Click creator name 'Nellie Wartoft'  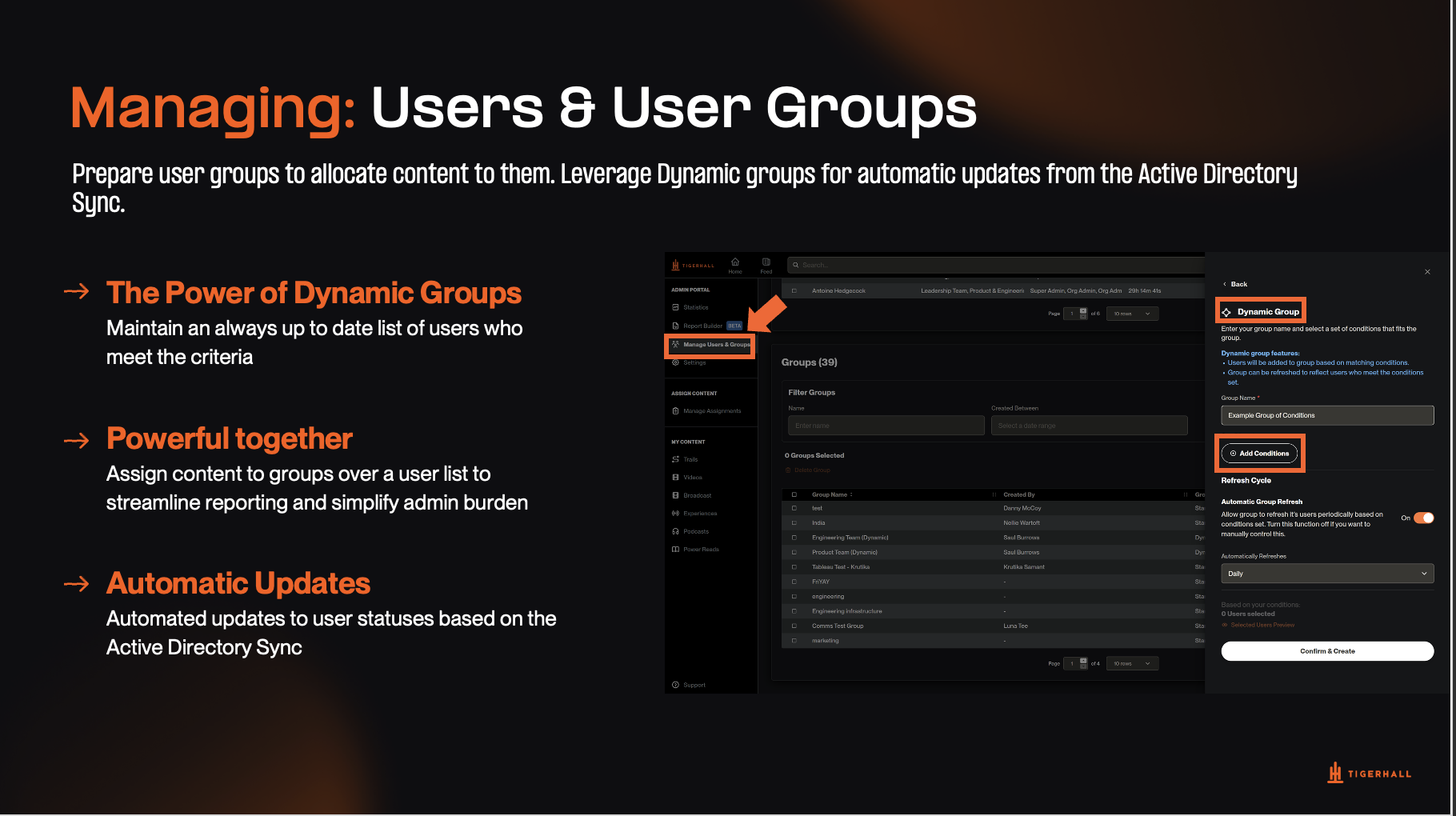tap(1022, 522)
